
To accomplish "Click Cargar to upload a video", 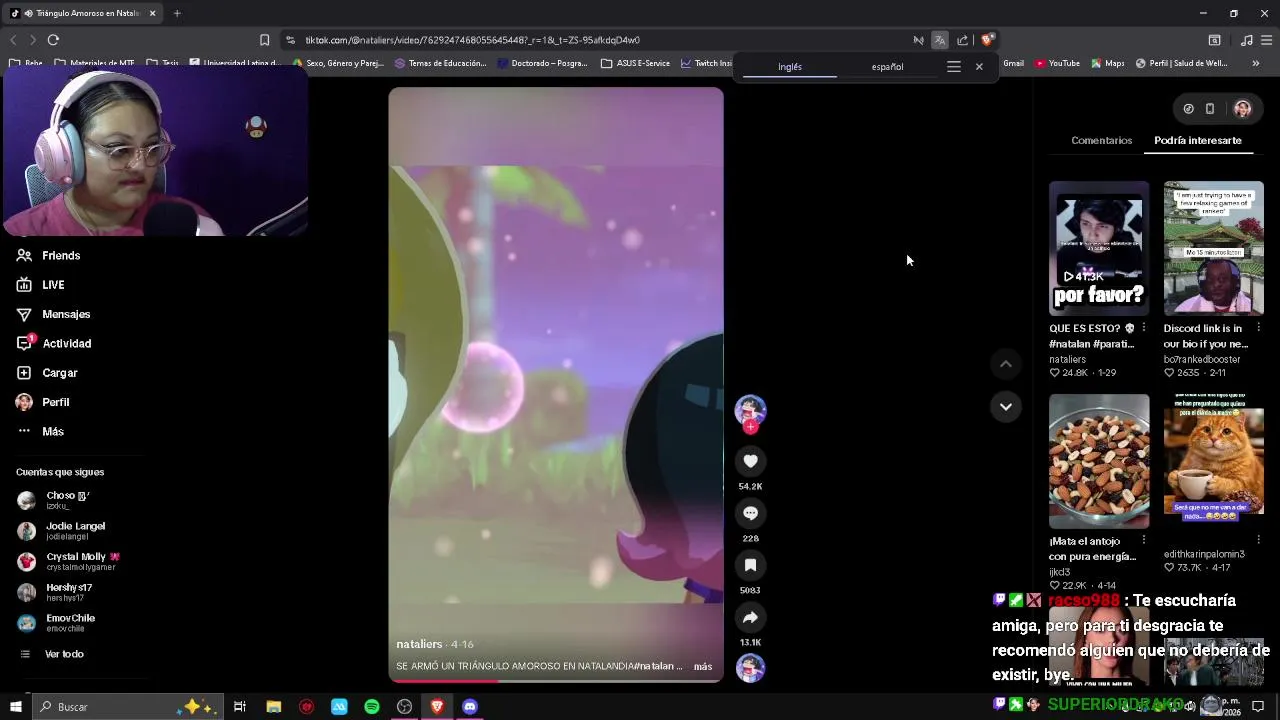I will pyautogui.click(x=46, y=373).
